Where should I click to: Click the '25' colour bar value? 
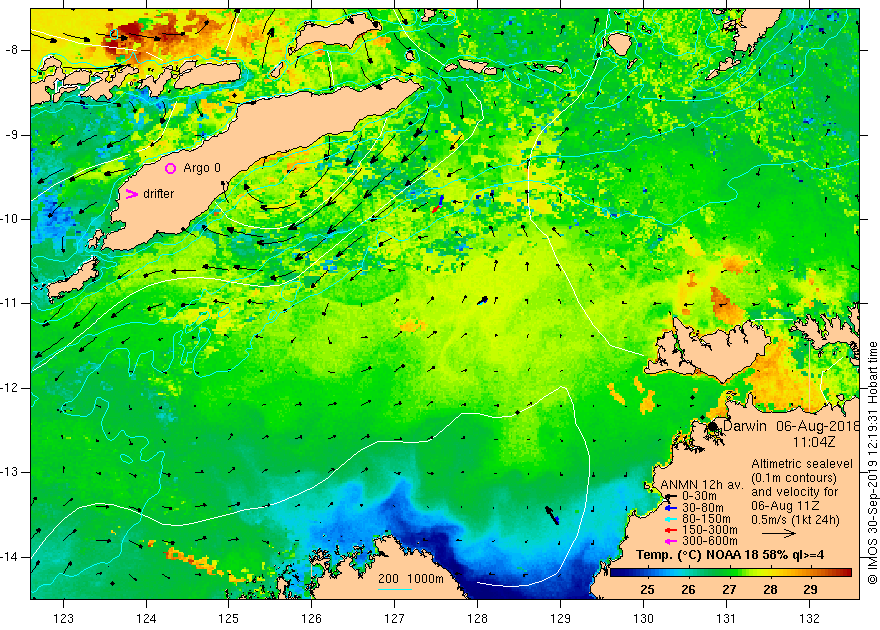pyautogui.click(x=647, y=590)
